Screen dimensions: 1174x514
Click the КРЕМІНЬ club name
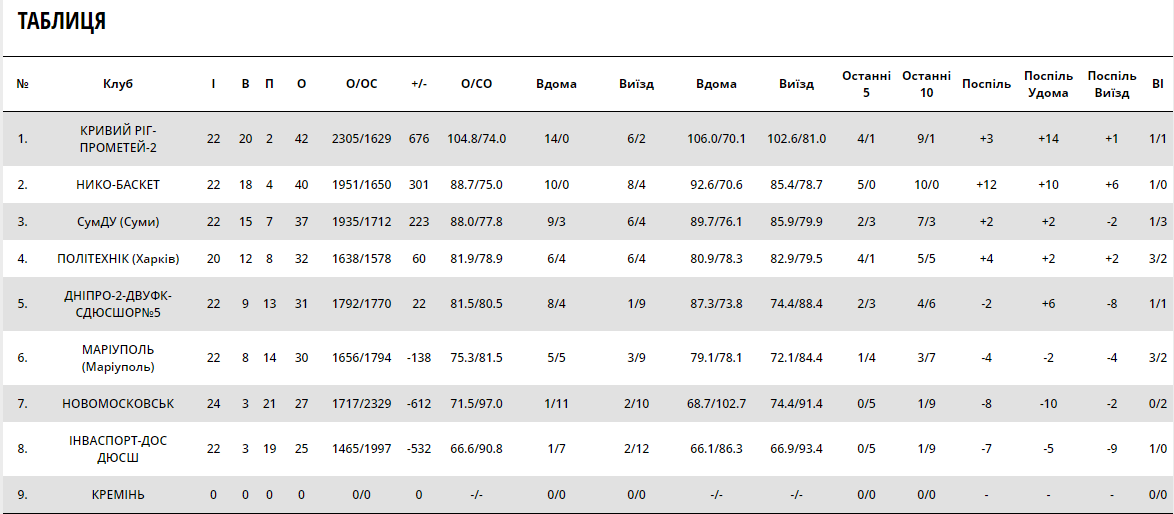click(118, 495)
